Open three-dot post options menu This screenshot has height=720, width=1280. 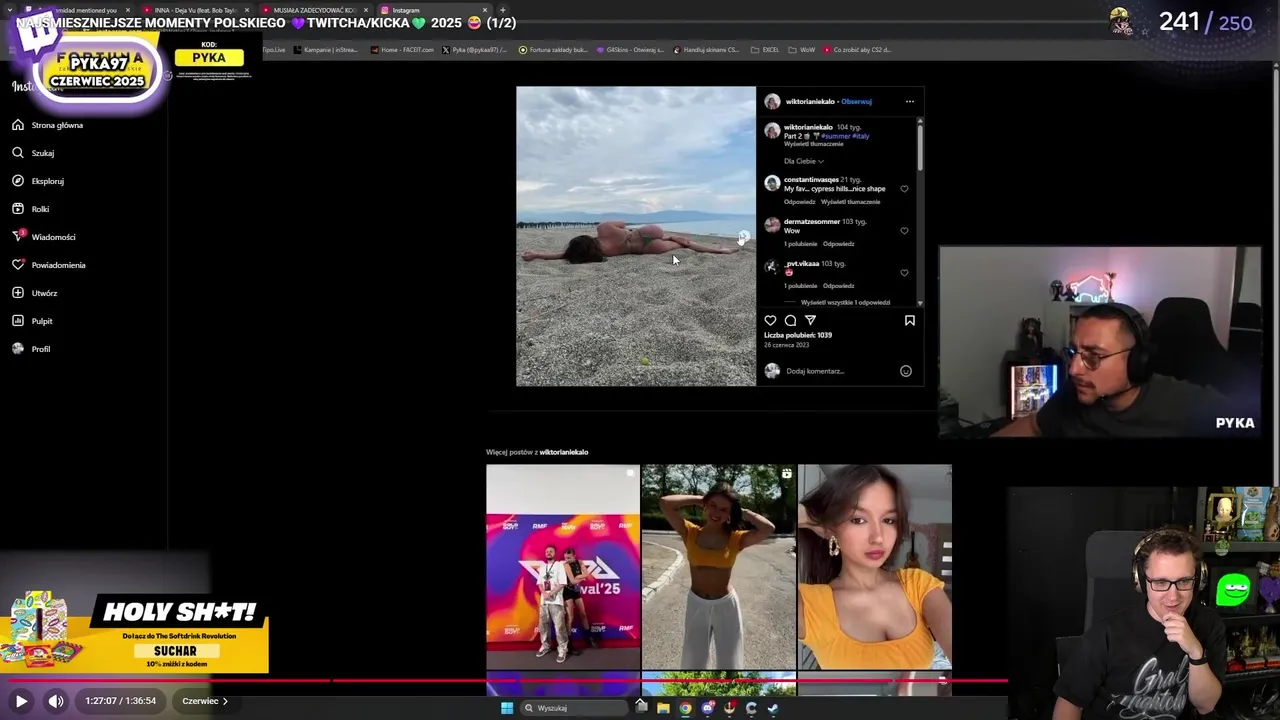click(909, 101)
